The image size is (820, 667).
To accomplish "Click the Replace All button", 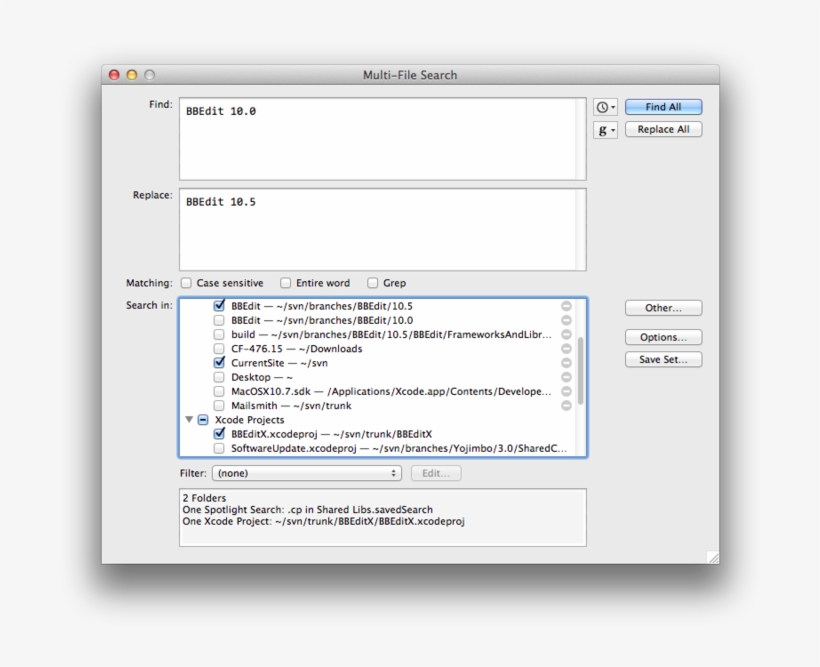I will 663,129.
